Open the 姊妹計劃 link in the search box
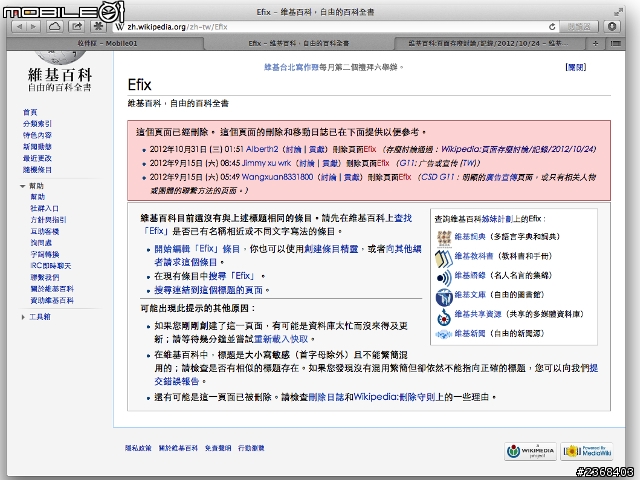 coord(496,219)
